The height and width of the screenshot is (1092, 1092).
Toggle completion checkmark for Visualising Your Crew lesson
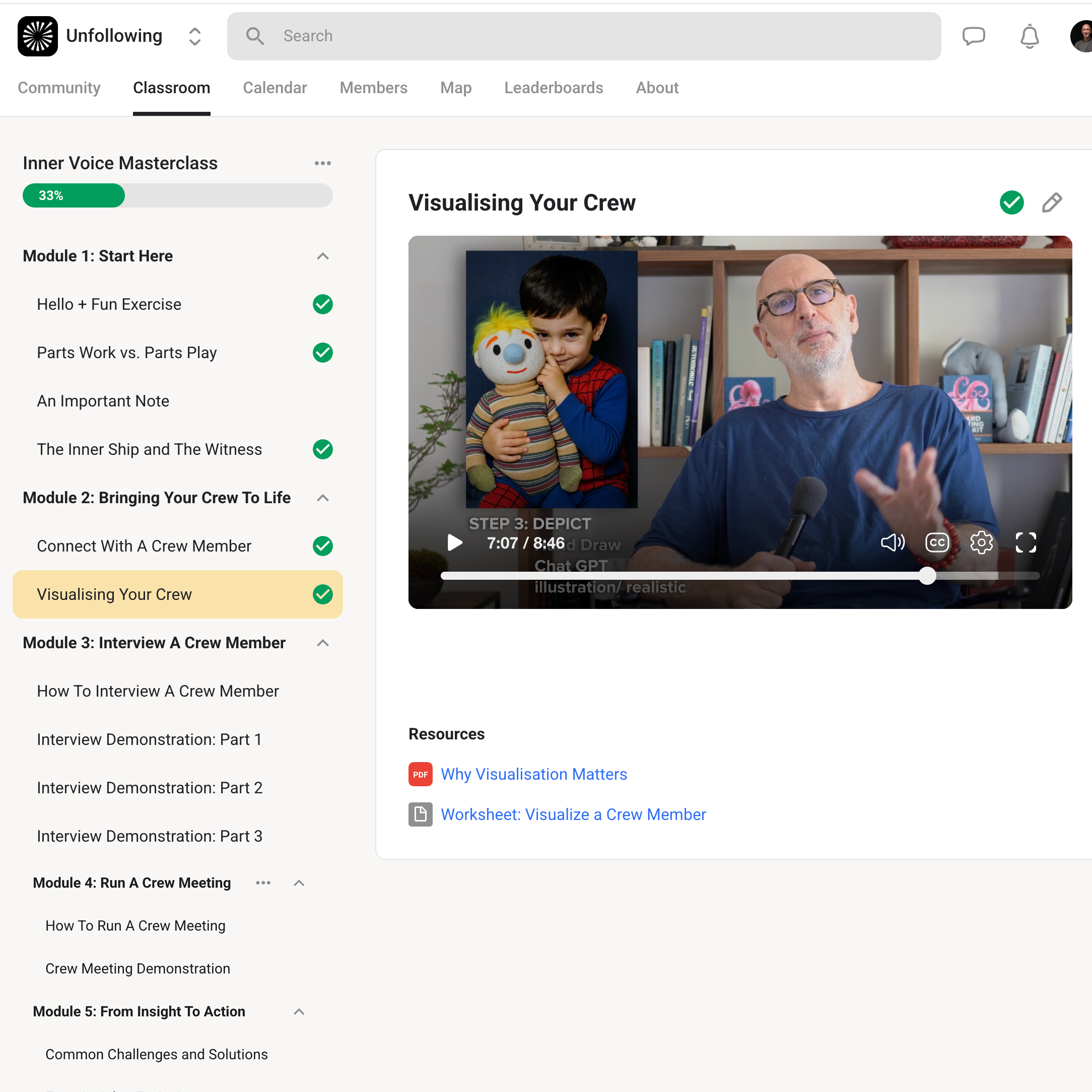pyautogui.click(x=322, y=594)
